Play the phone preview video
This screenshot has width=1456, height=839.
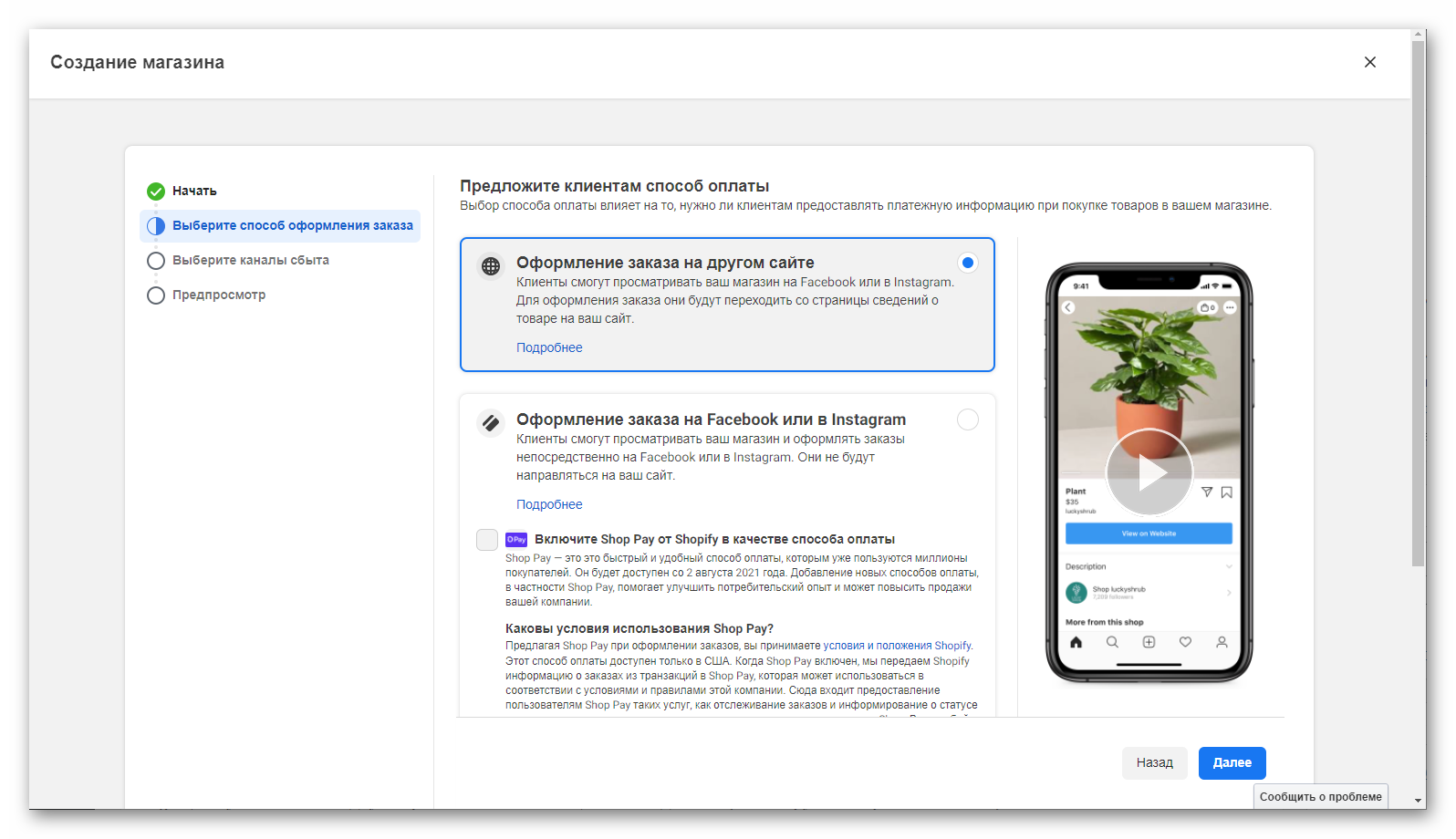click(1149, 472)
